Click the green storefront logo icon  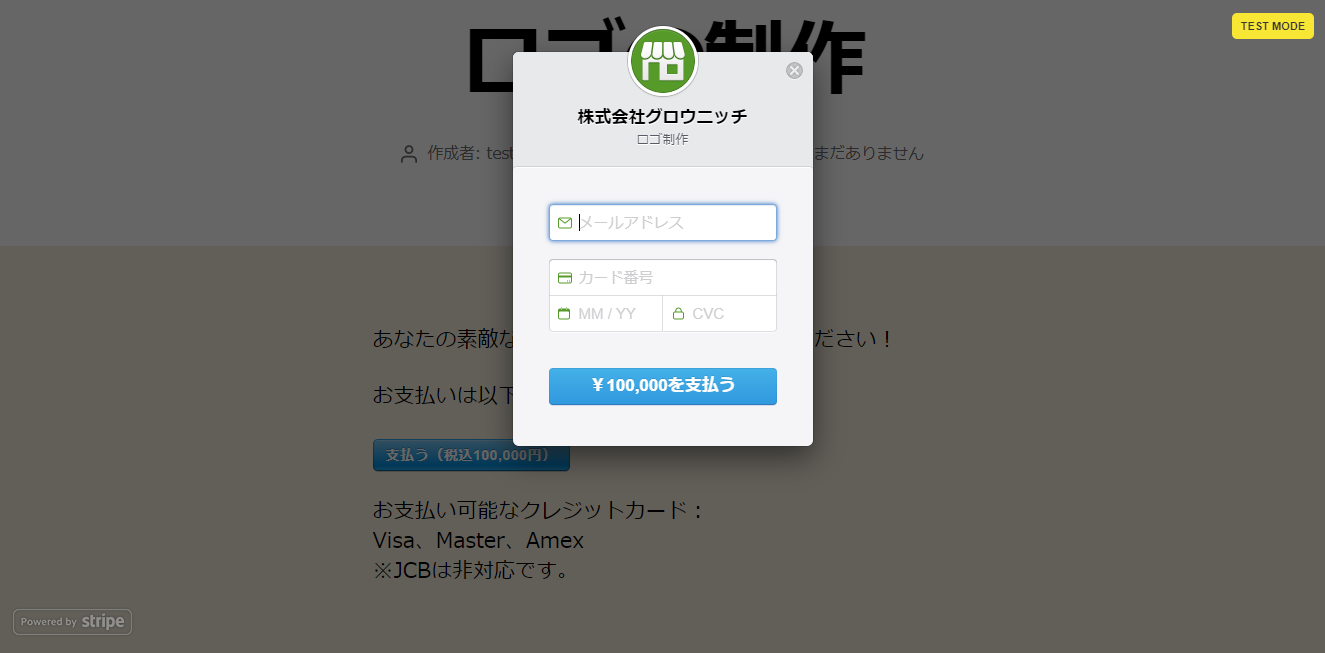662,61
